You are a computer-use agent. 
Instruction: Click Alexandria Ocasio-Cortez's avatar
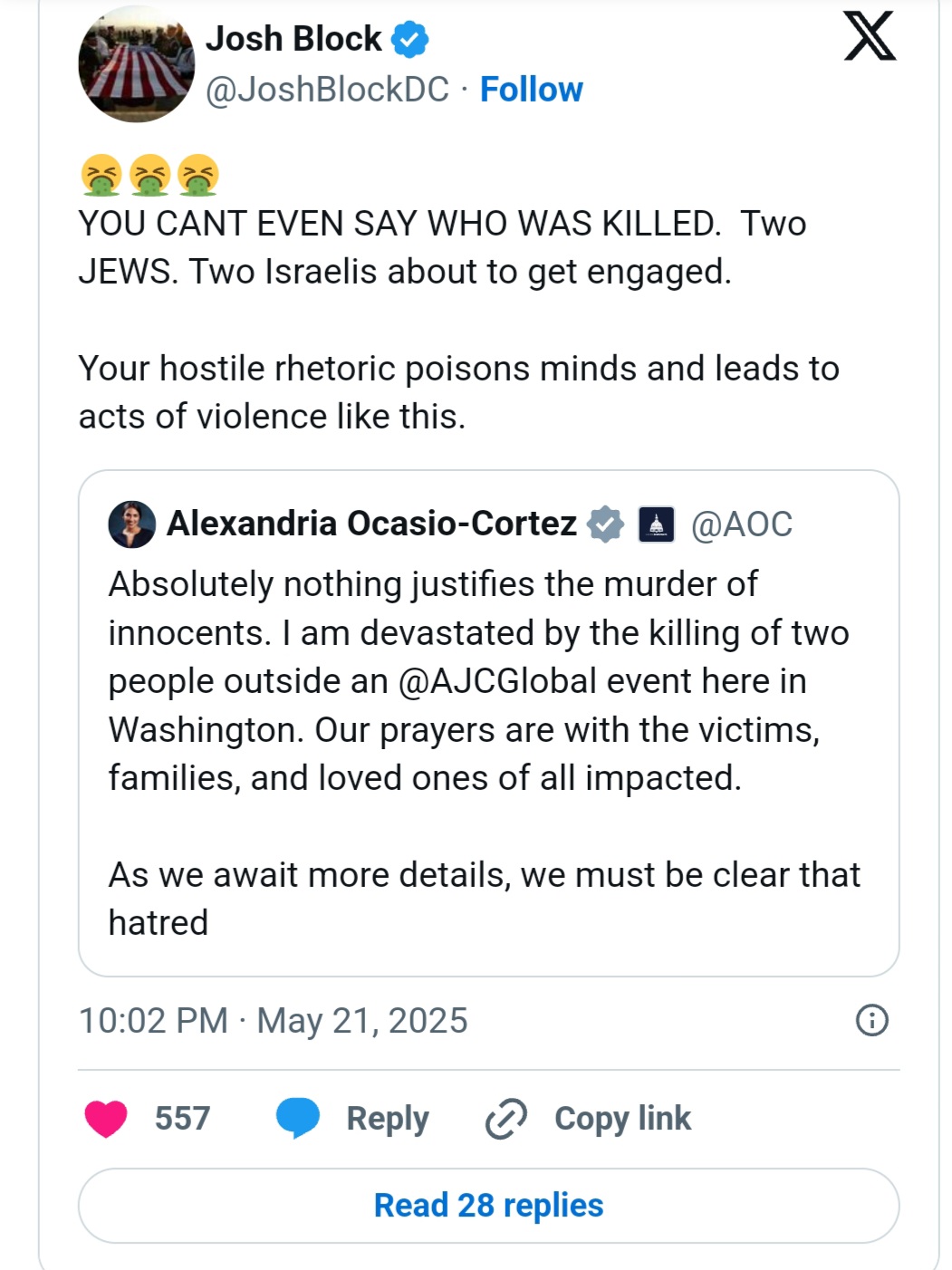tap(131, 524)
